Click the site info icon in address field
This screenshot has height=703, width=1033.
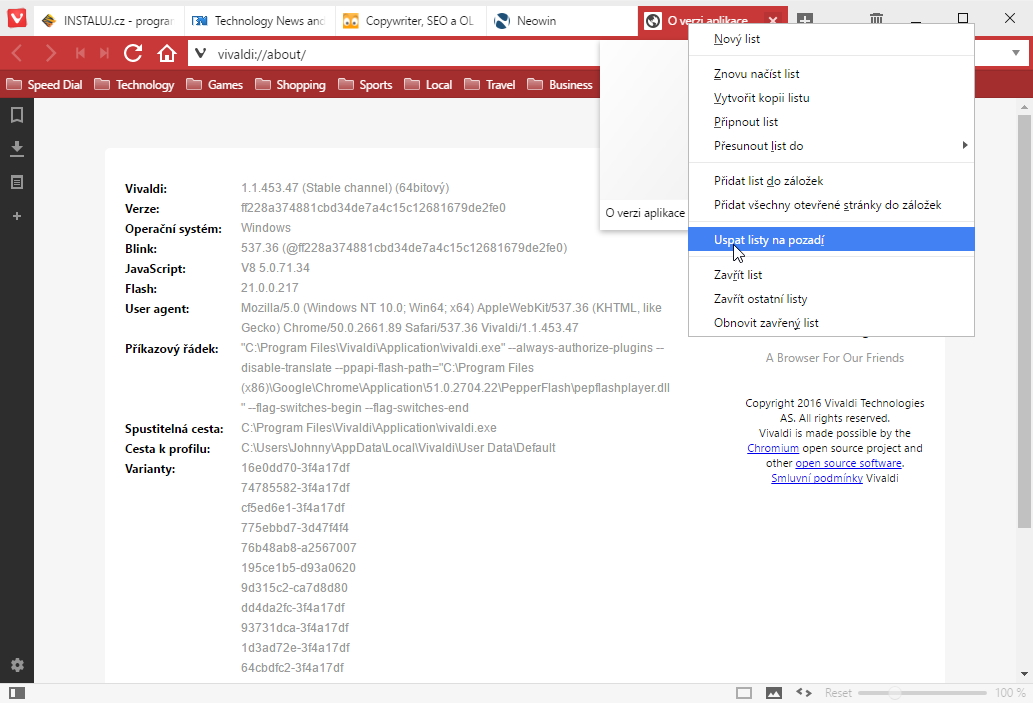click(201, 53)
